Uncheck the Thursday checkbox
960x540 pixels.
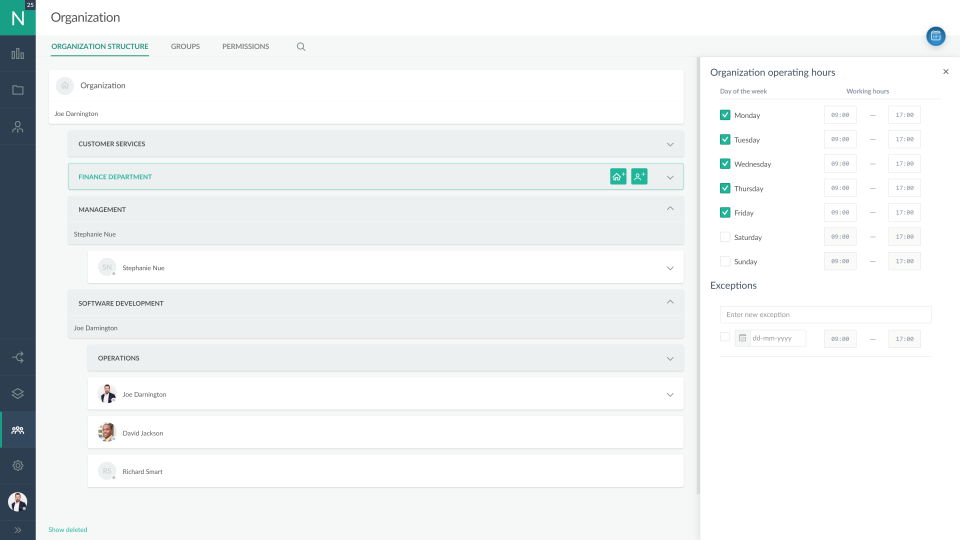[x=725, y=189]
